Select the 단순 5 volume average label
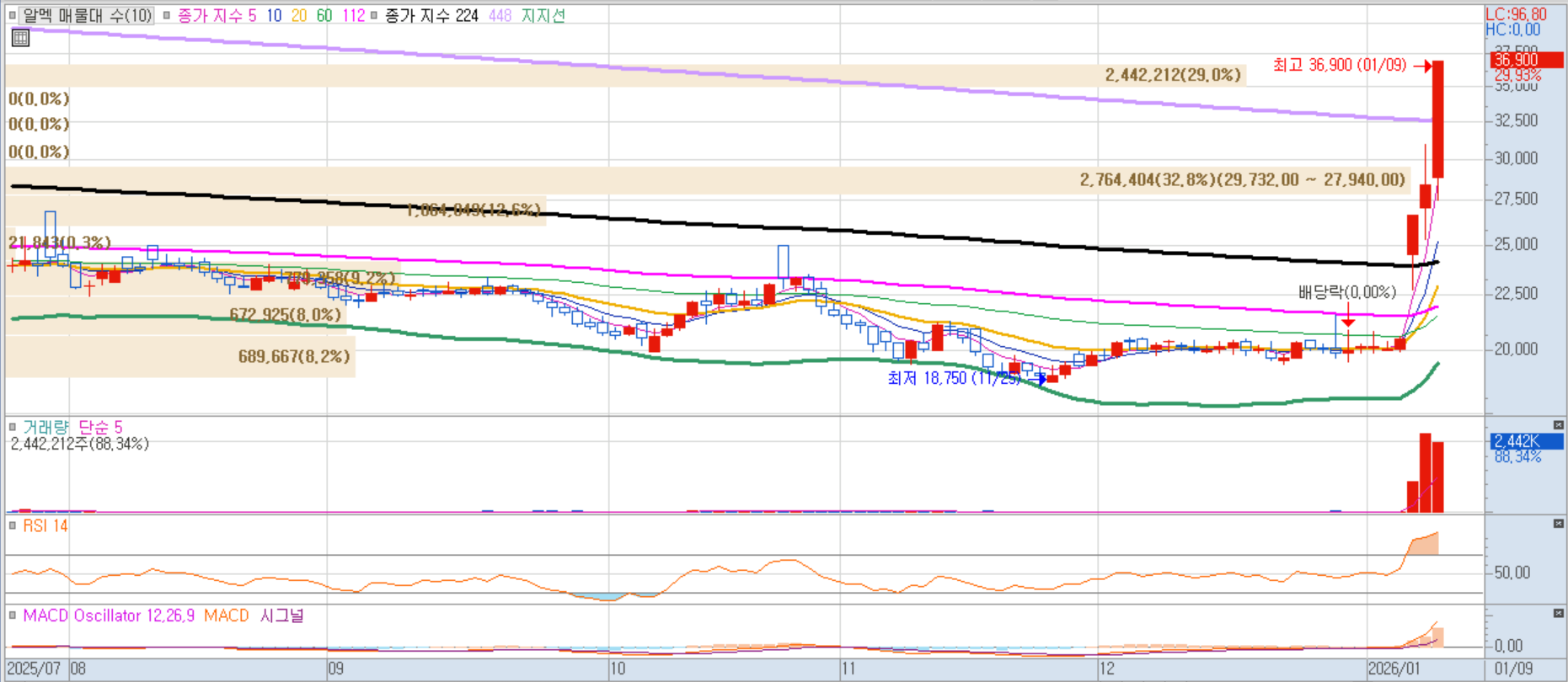 [100, 427]
